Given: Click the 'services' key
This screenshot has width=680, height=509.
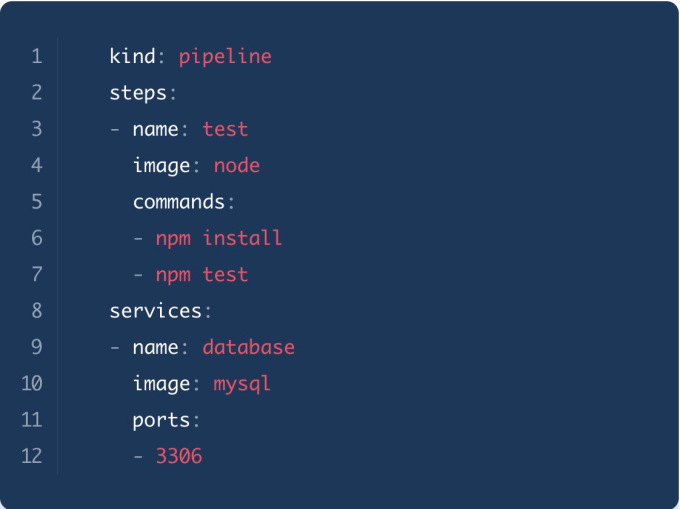Looking at the screenshot, I should (155, 311).
